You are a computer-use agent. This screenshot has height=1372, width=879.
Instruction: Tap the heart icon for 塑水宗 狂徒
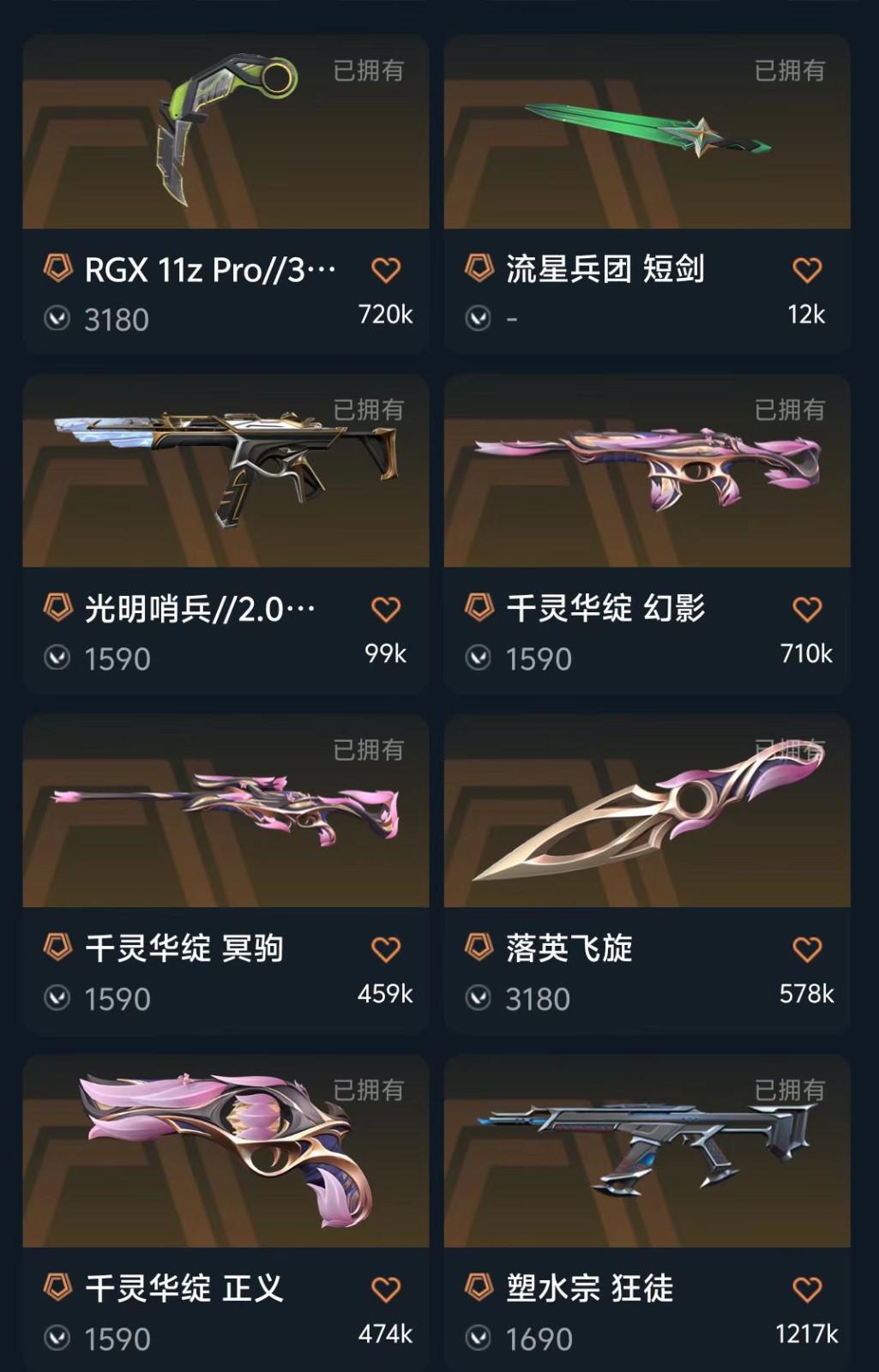807,1290
